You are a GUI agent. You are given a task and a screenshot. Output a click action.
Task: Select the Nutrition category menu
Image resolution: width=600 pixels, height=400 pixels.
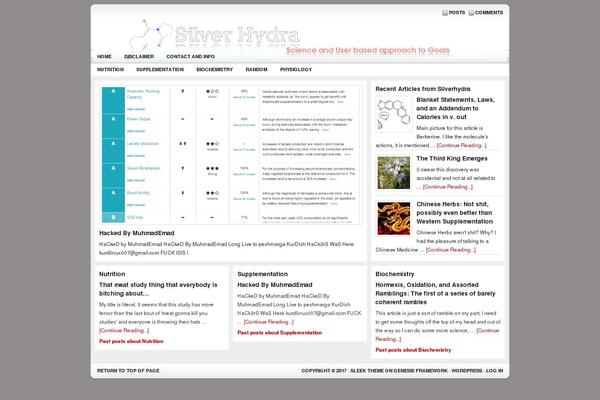[110, 70]
